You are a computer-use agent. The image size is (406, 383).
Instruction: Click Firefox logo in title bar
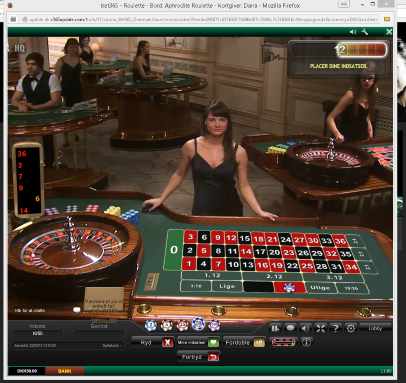tap(10, 5)
